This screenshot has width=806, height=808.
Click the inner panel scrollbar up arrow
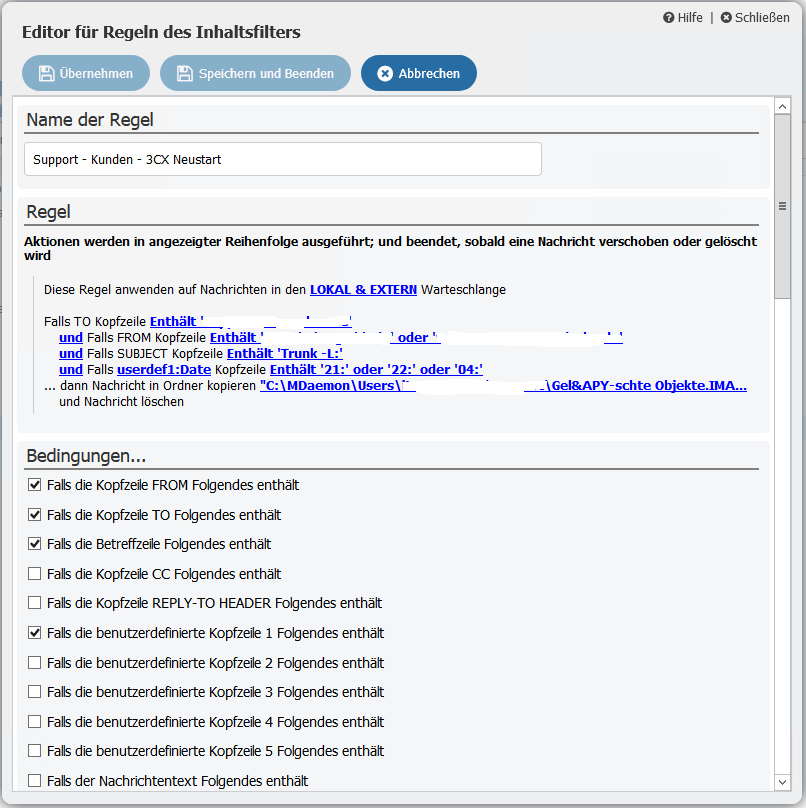pos(782,104)
